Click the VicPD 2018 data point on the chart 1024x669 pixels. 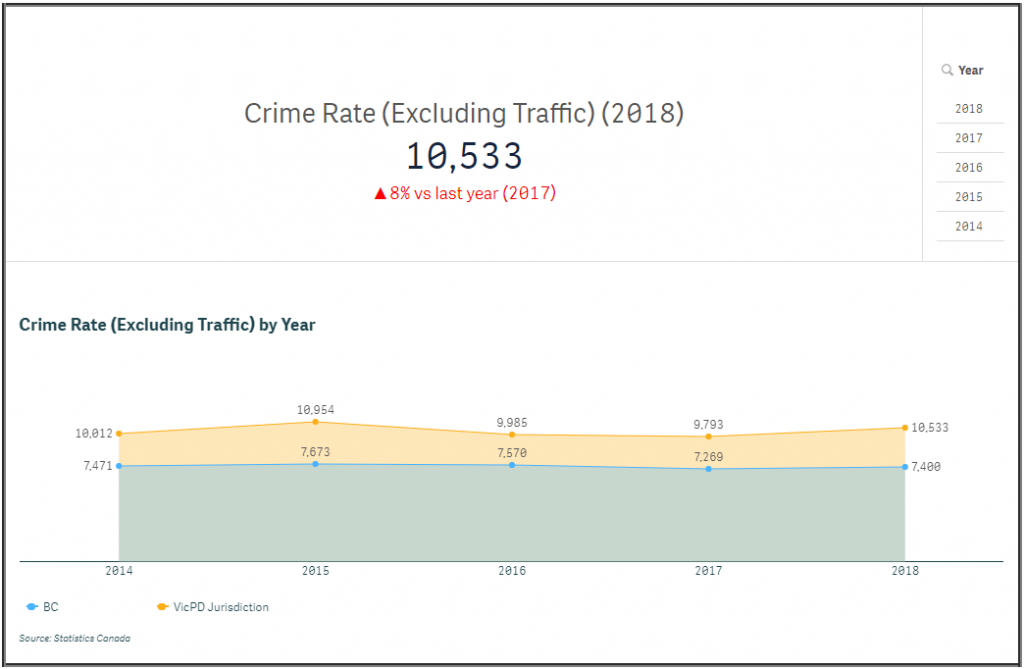(905, 428)
